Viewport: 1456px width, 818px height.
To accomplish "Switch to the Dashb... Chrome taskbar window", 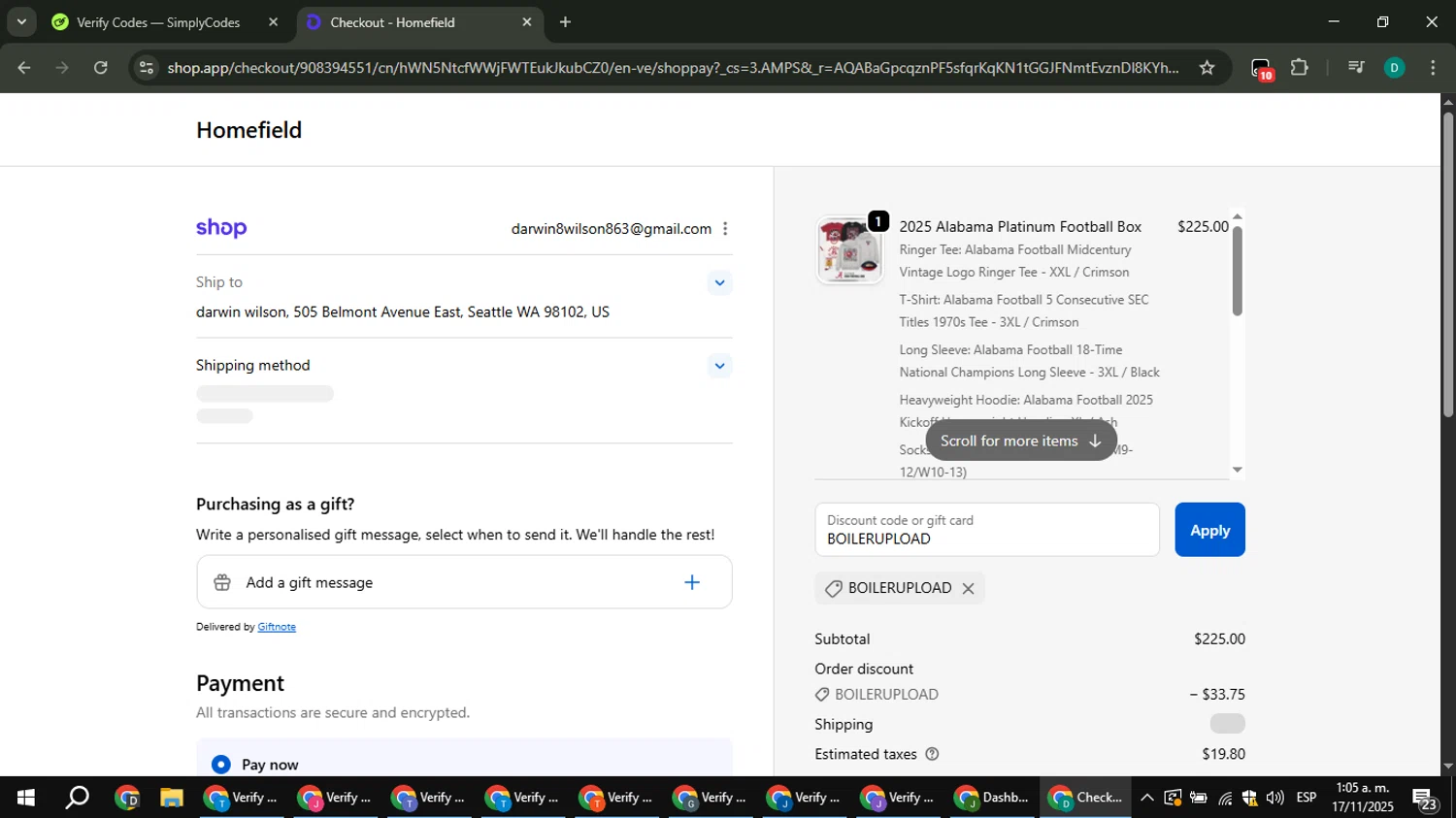I will (993, 798).
